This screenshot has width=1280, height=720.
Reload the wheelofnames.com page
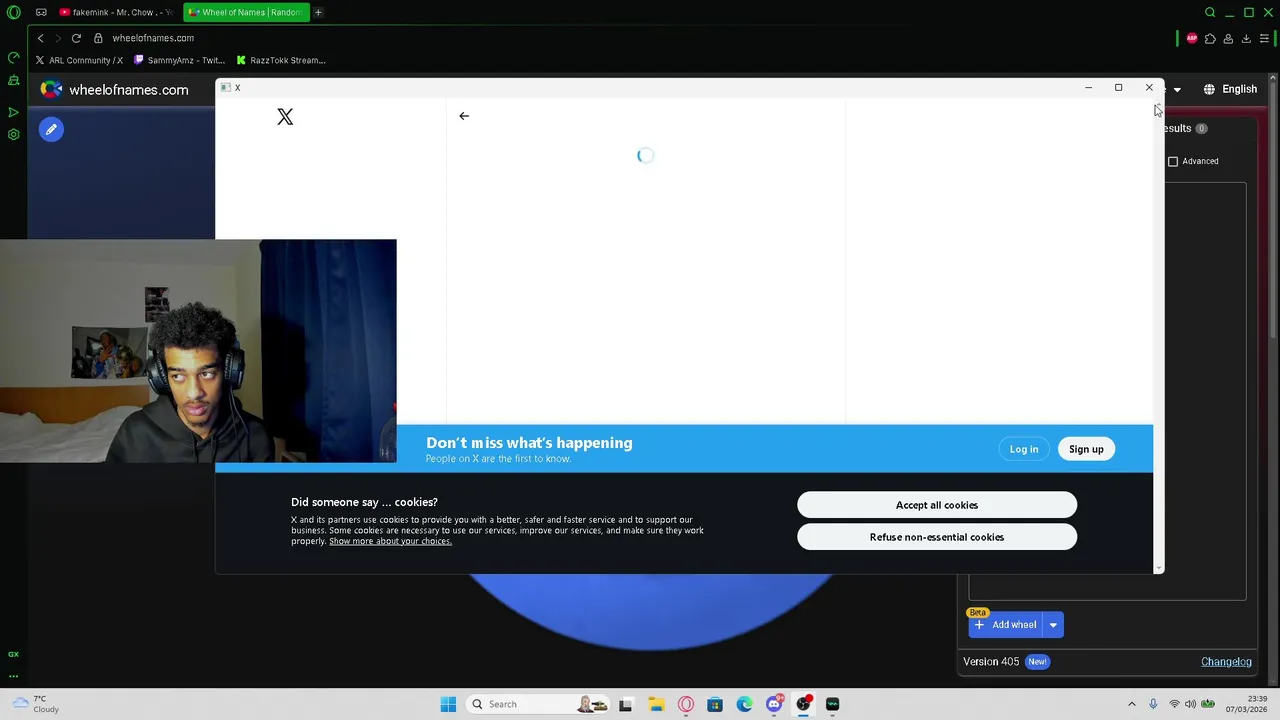[x=76, y=38]
